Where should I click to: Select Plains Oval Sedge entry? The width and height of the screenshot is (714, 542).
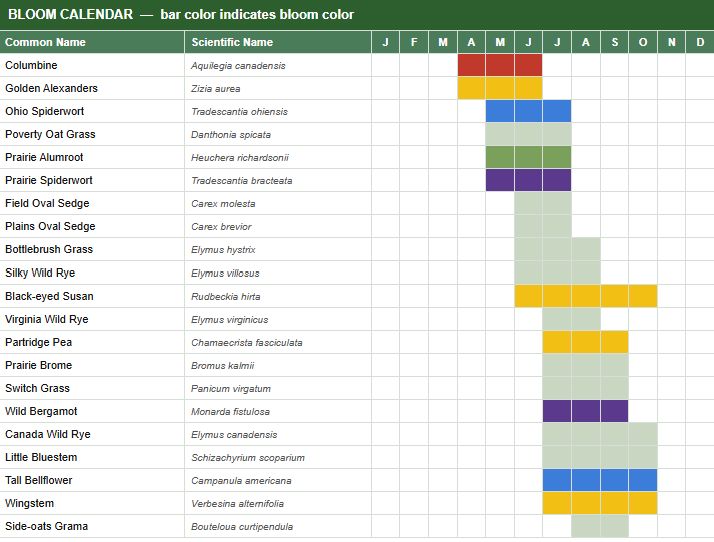click(50, 226)
